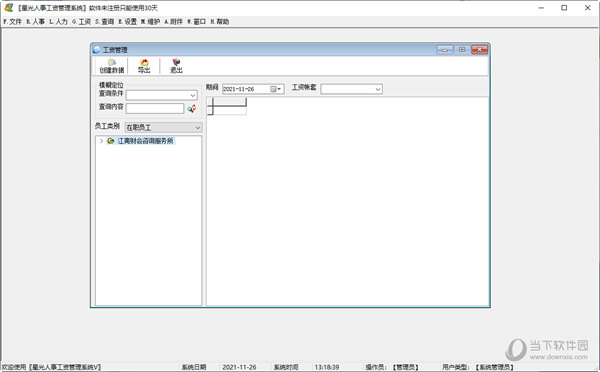600x372 pixels.
Task: Open the 人力 menu
Action: click(59, 22)
